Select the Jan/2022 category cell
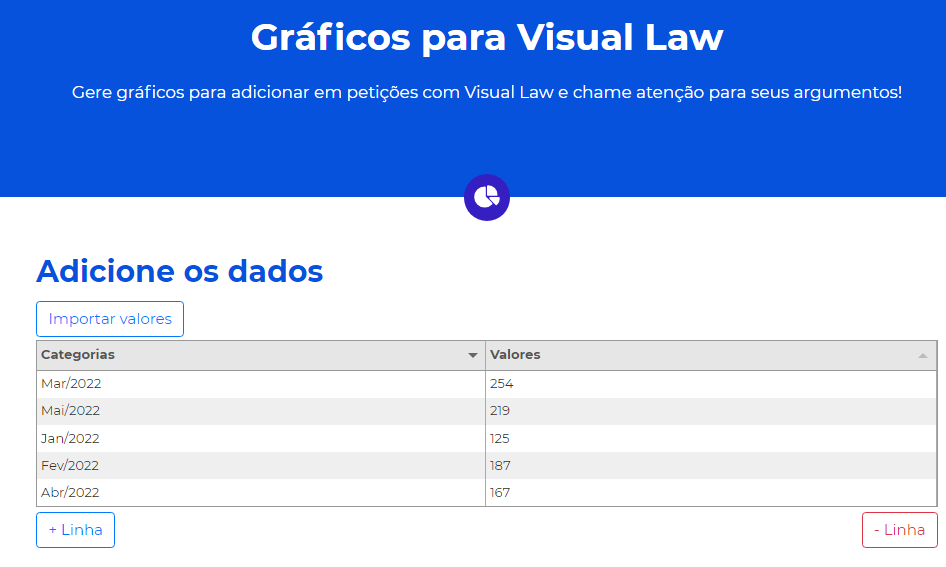The image size is (946, 567). coord(261,439)
